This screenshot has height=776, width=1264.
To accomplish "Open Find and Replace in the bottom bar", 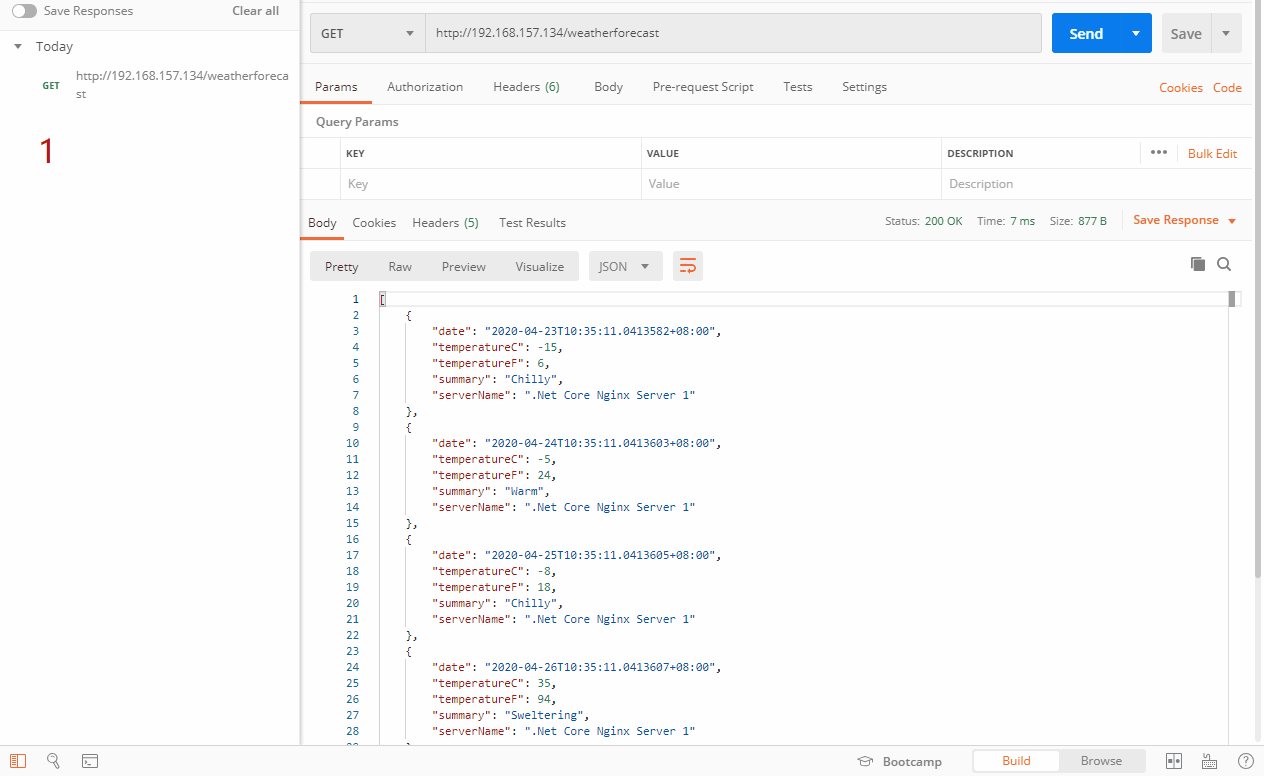I will (x=54, y=761).
